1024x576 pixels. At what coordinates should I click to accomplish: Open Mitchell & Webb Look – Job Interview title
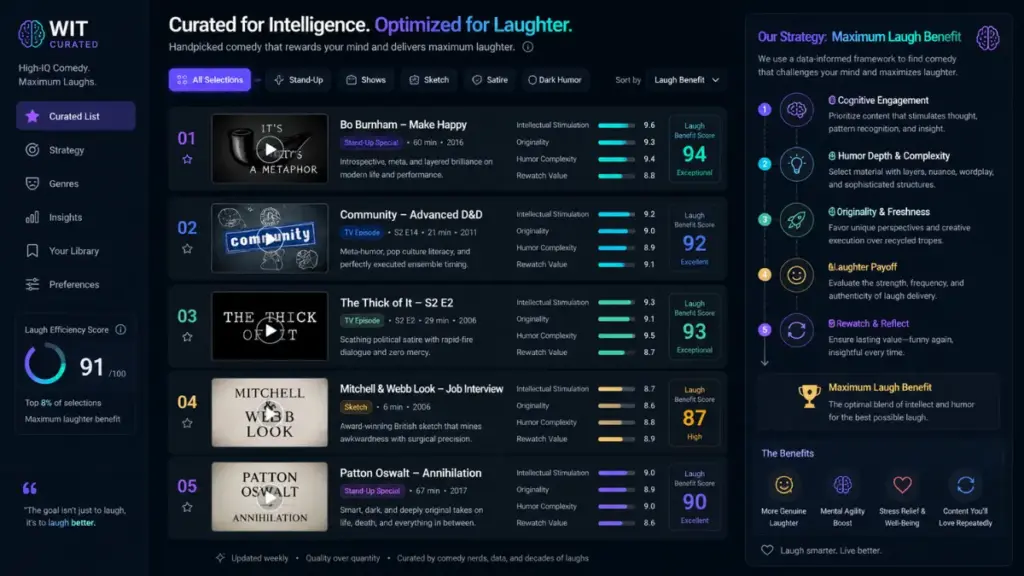click(421, 389)
